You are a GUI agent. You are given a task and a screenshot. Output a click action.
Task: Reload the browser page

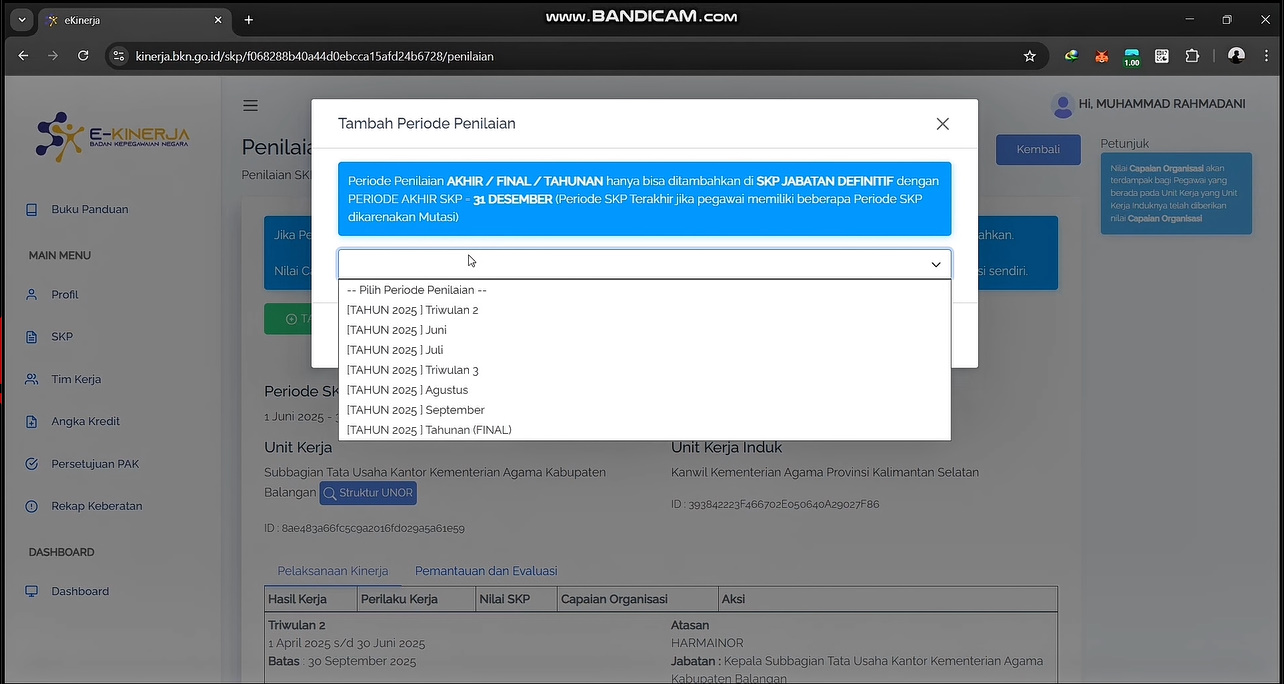tap(83, 56)
